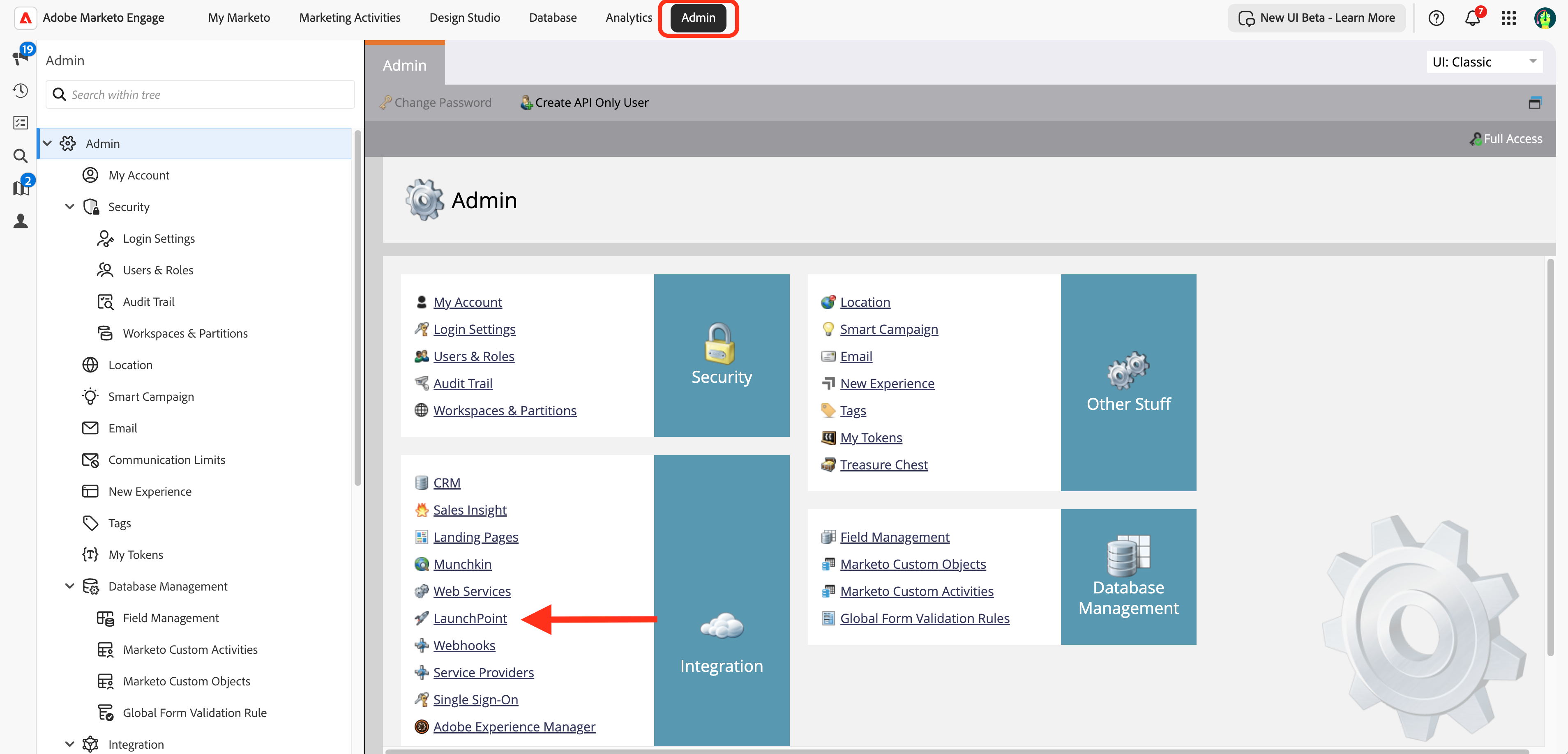This screenshot has width=1568, height=754.
Task: Click the Munchkin globe icon
Action: click(x=421, y=564)
